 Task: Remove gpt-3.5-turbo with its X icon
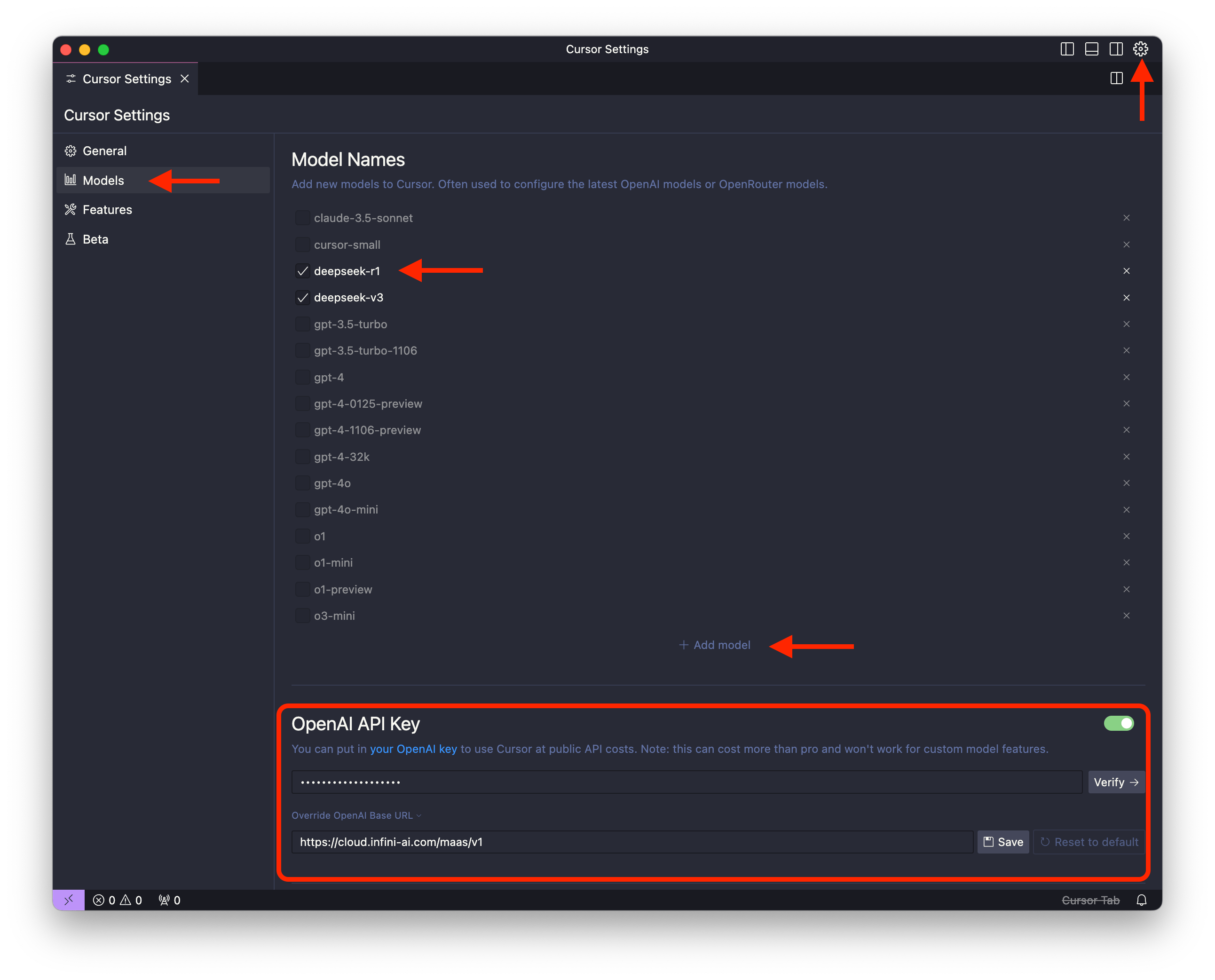click(1127, 324)
